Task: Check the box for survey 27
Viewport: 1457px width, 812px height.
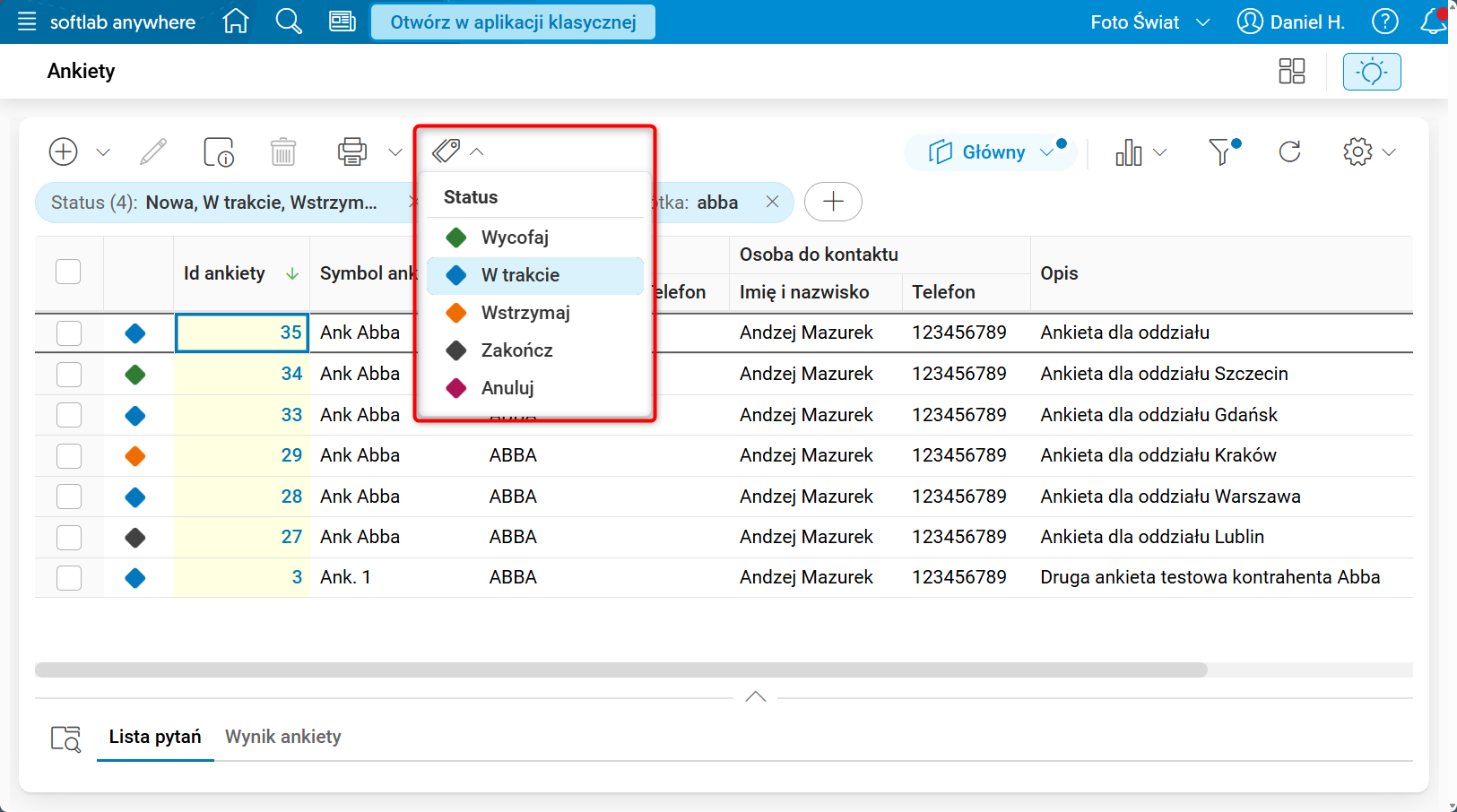Action: pos(69,537)
